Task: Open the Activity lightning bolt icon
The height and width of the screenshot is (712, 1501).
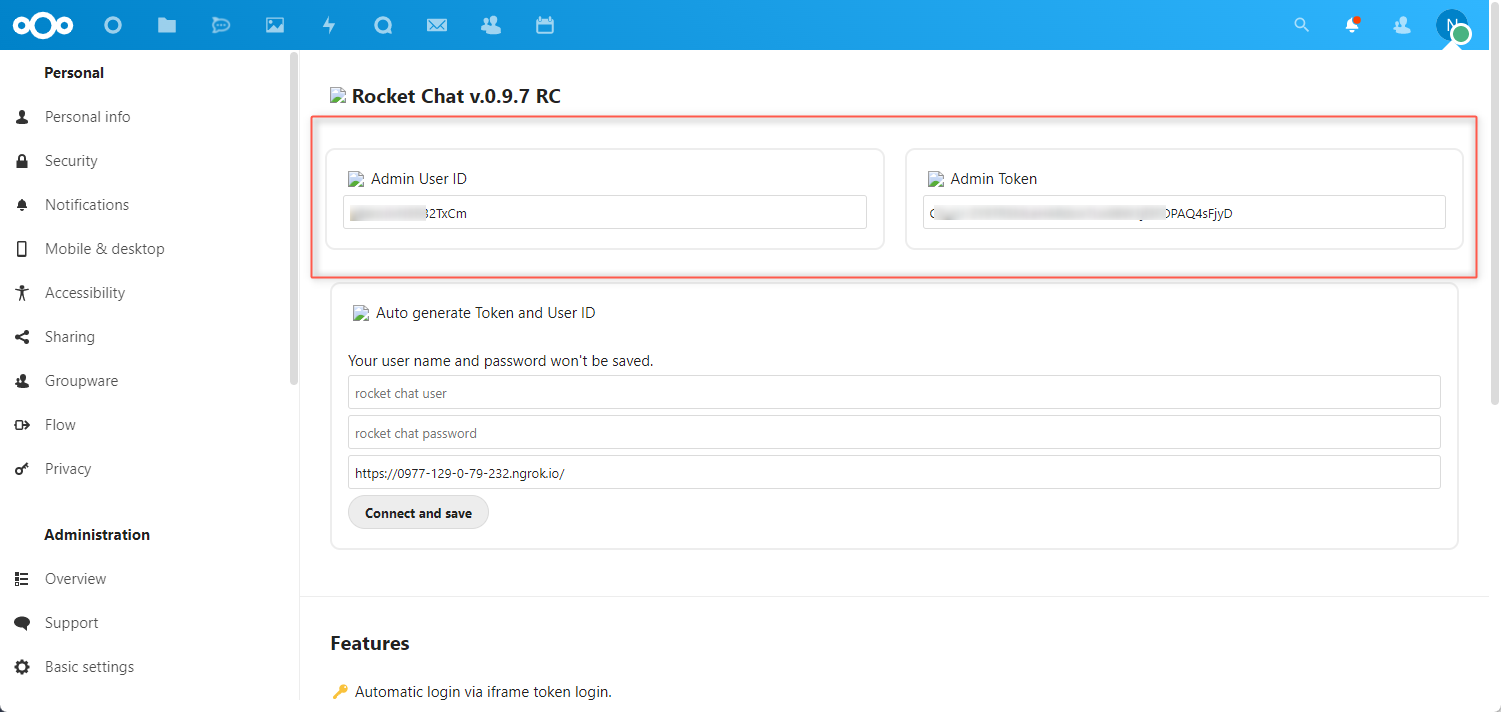Action: tap(329, 25)
